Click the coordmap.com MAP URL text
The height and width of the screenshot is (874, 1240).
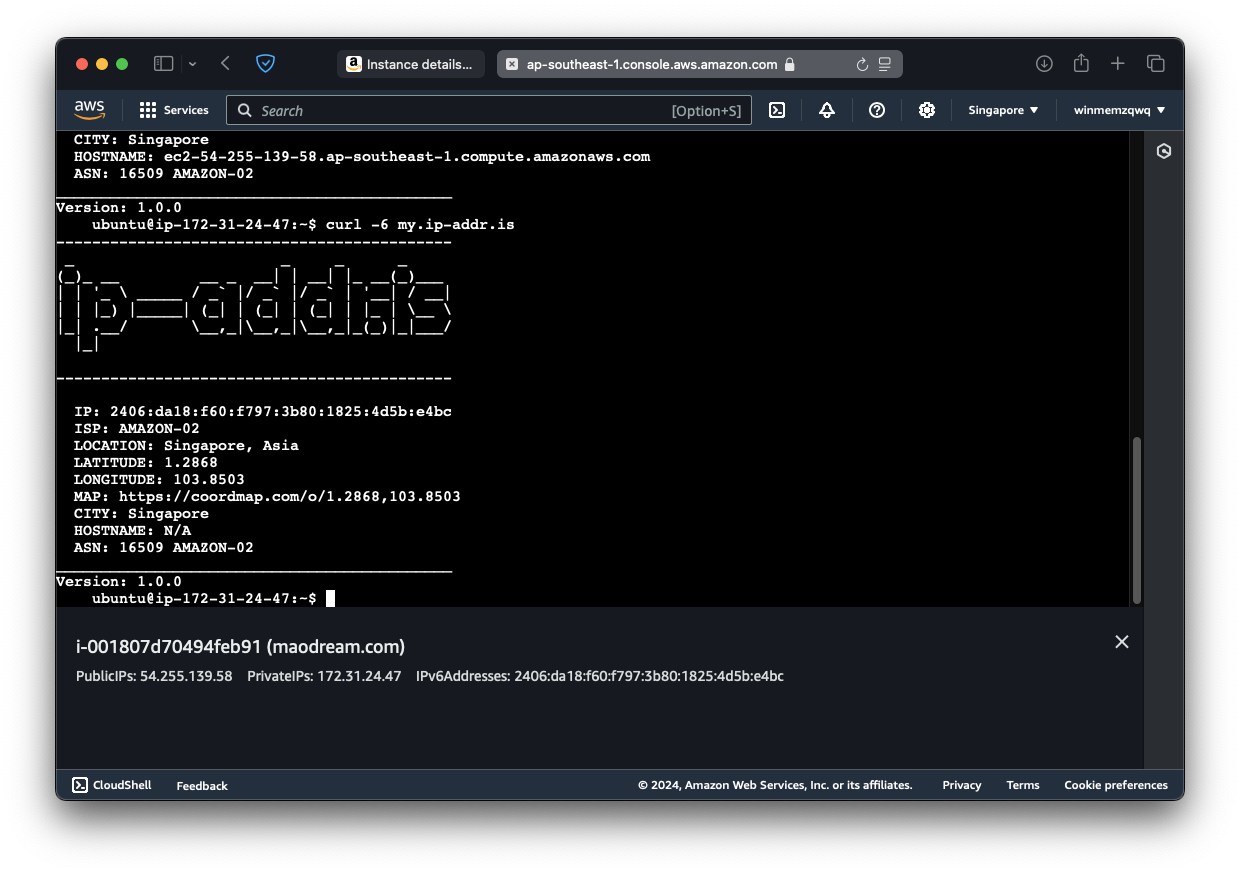(x=290, y=496)
